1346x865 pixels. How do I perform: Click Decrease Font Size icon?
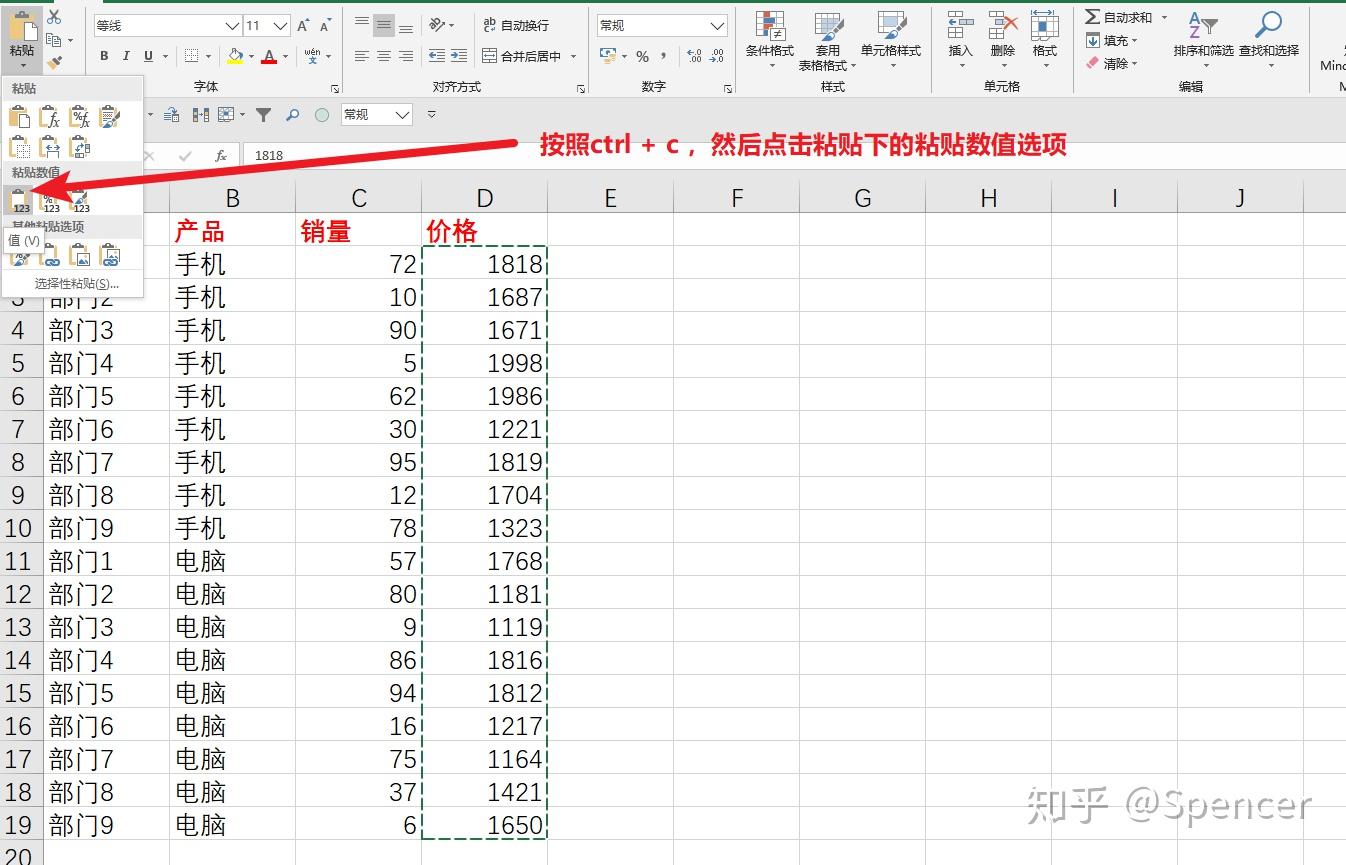tap(325, 25)
